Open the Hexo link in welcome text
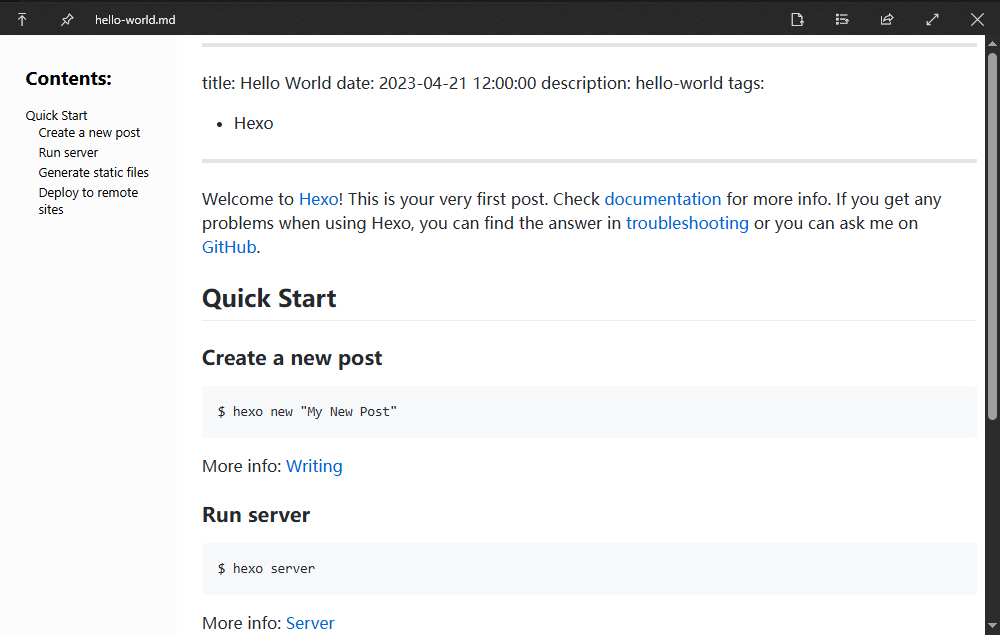The width and height of the screenshot is (1000, 635). click(318, 199)
